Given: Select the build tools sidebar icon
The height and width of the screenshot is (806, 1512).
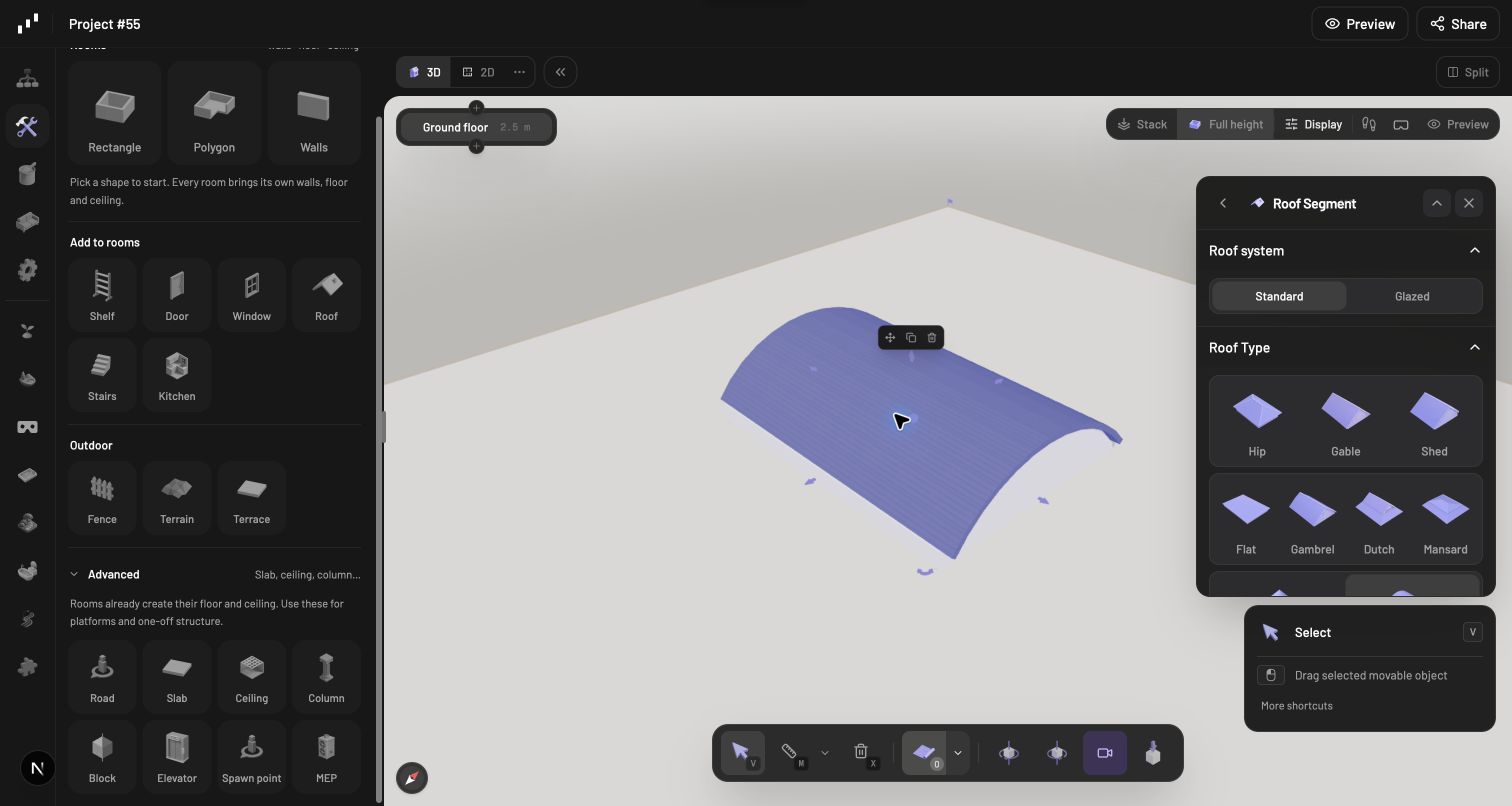Looking at the screenshot, I should tap(27, 126).
